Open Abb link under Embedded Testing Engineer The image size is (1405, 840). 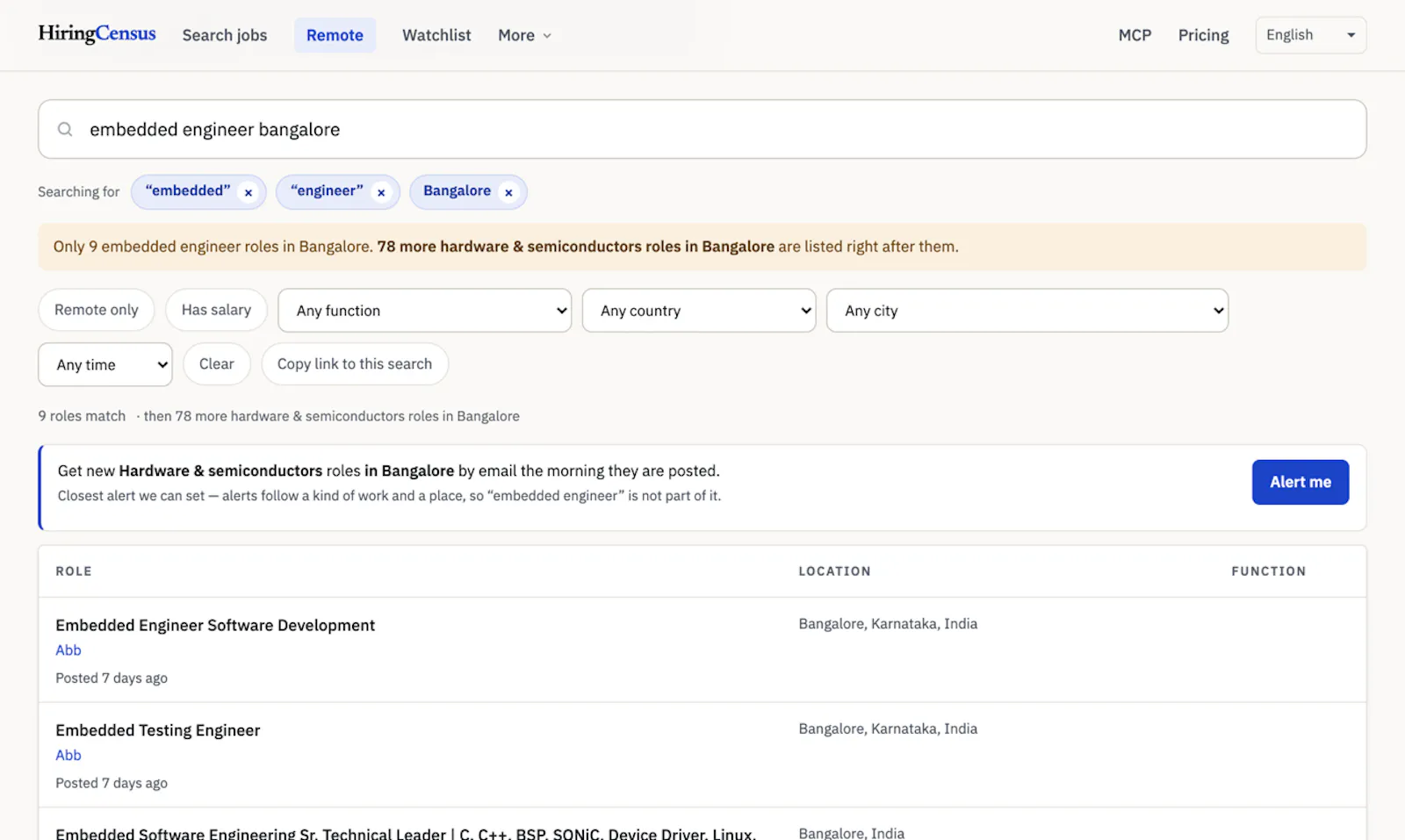coord(68,756)
